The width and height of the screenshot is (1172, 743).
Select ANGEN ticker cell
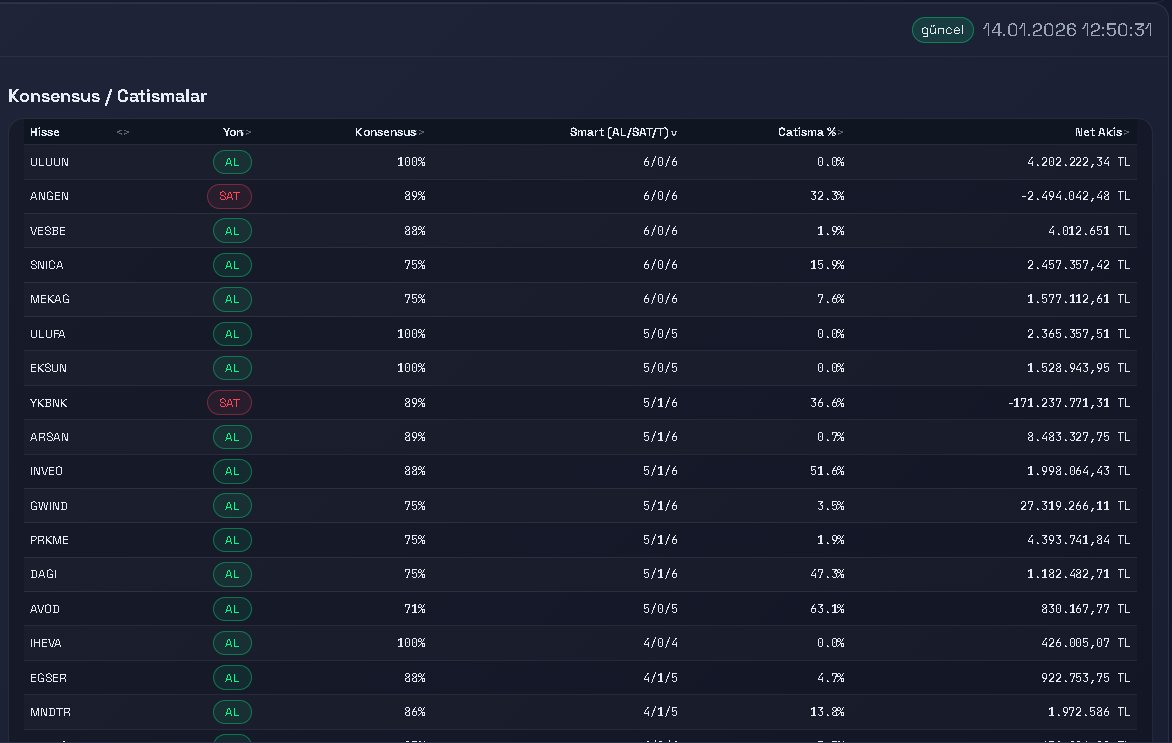pyautogui.click(x=49, y=197)
